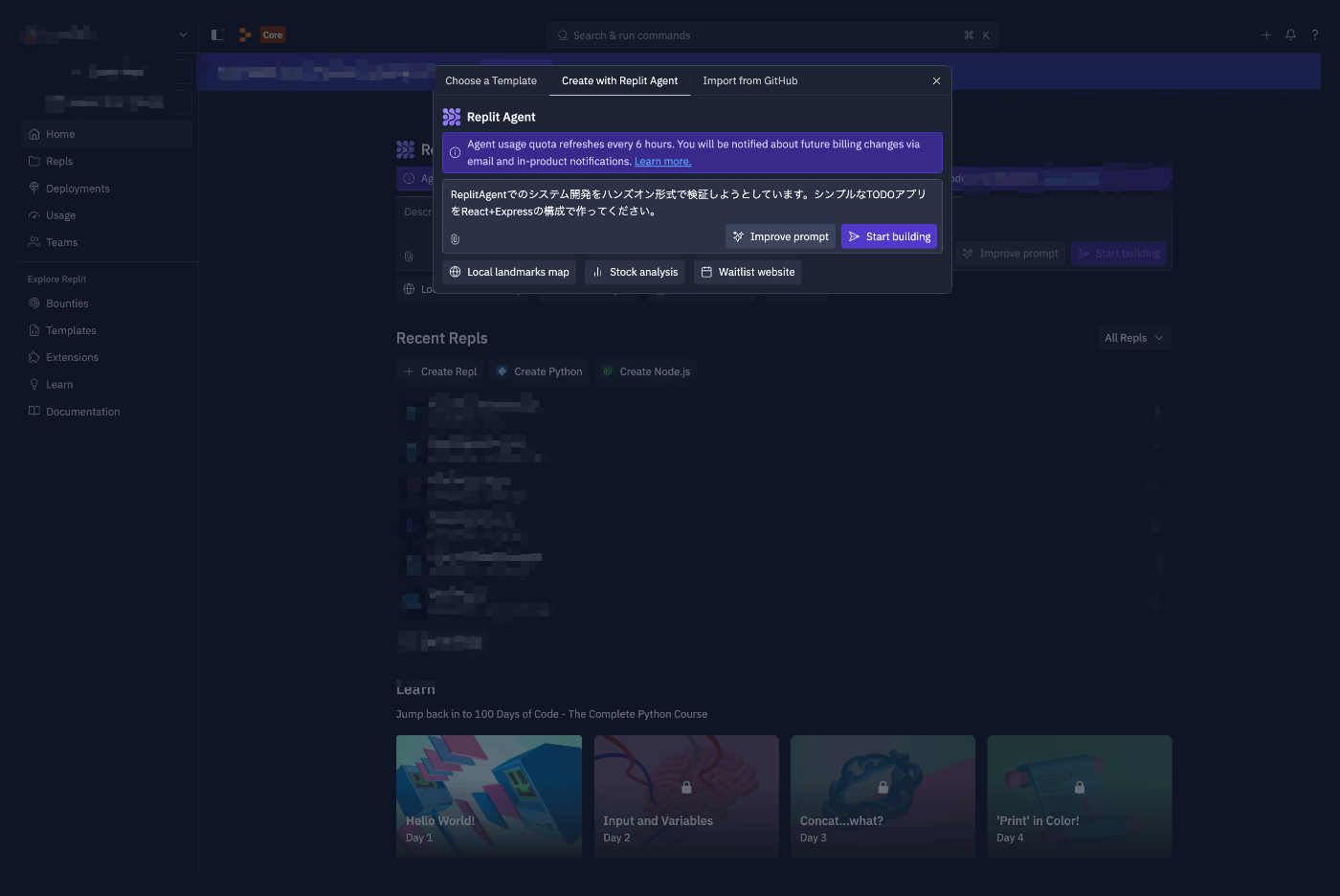Open Import from GitHub tab
The image size is (1340, 896).
point(749,81)
